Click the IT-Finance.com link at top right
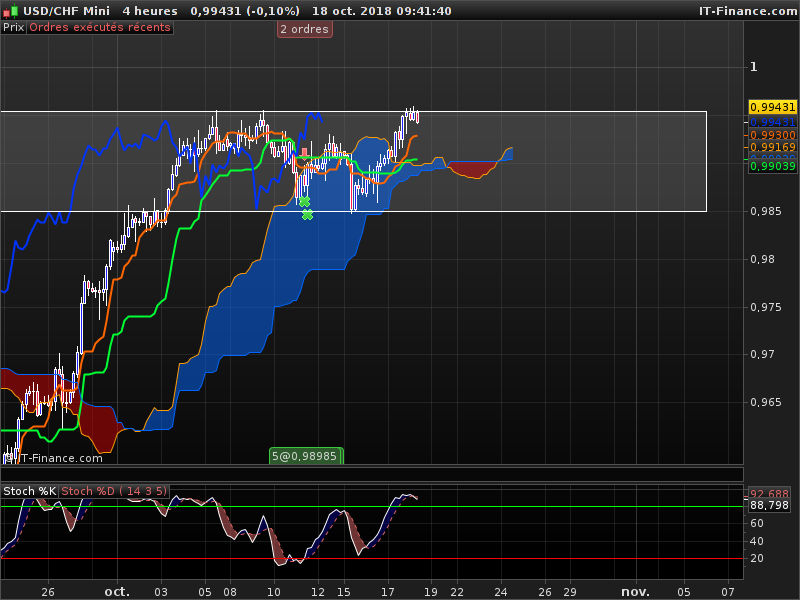The image size is (800, 600). pos(747,11)
